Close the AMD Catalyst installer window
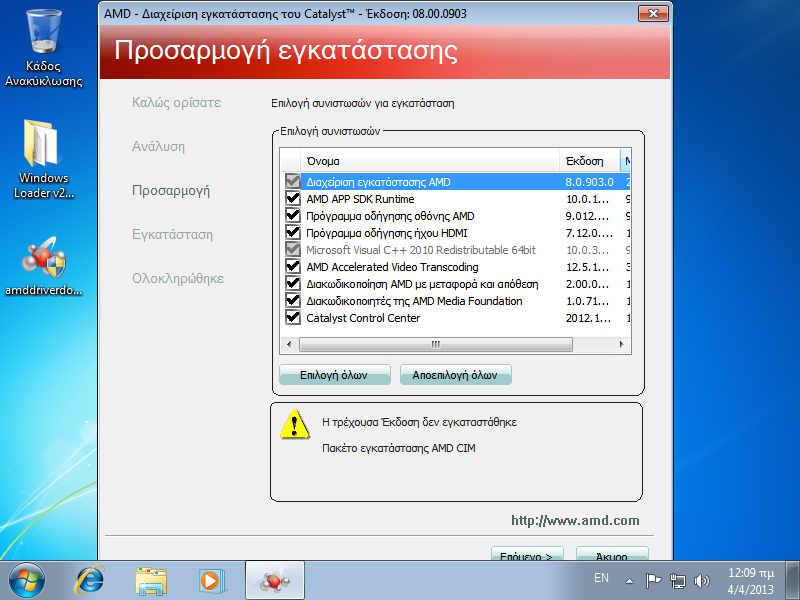The image size is (800, 600). (x=653, y=14)
